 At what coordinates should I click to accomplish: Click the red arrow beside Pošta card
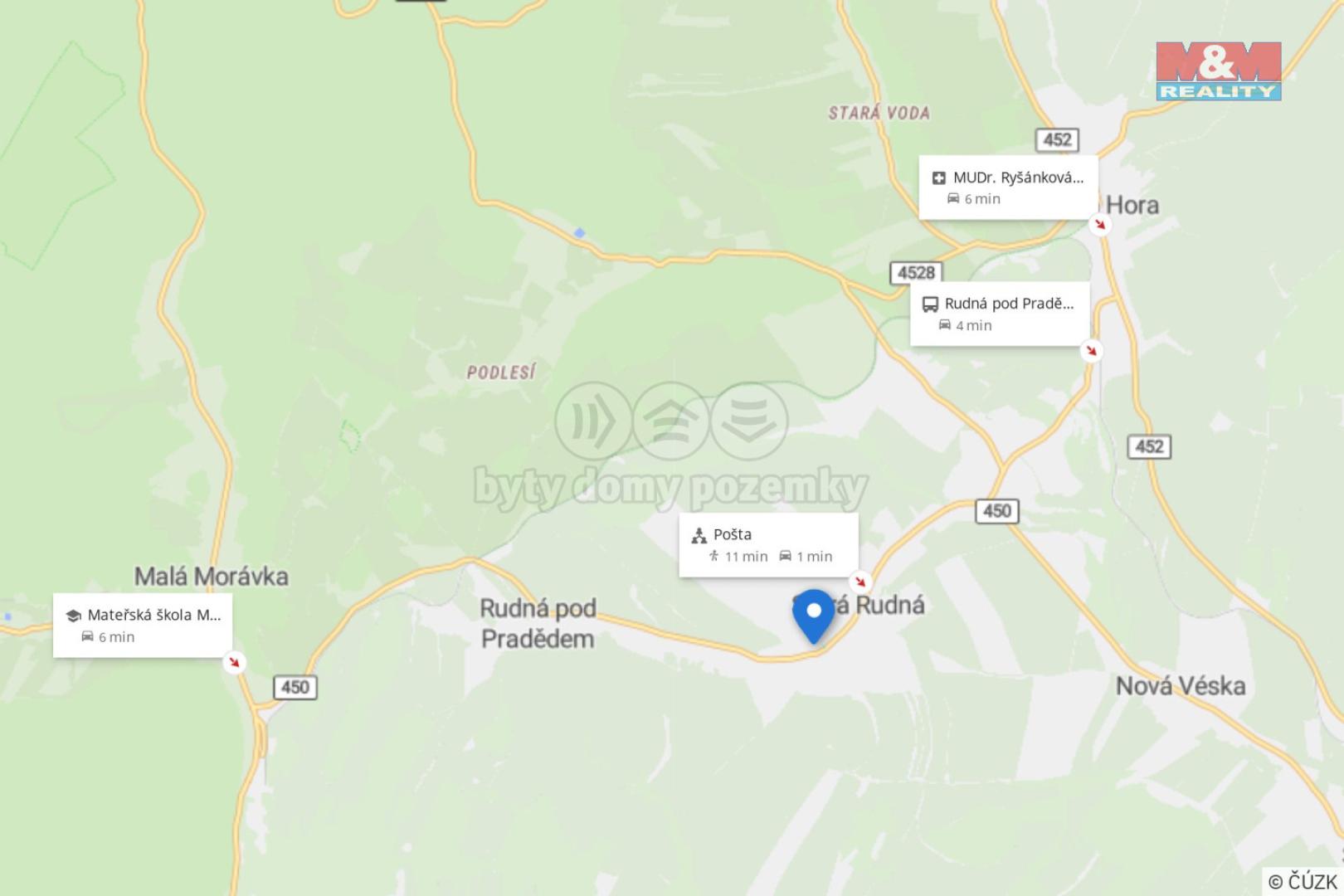(860, 581)
